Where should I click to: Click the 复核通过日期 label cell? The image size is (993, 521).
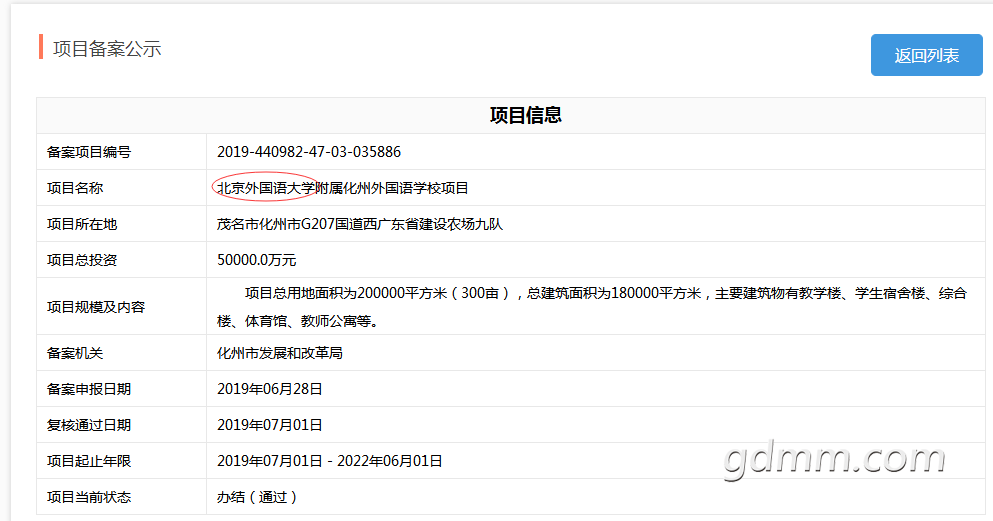click(x=122, y=425)
